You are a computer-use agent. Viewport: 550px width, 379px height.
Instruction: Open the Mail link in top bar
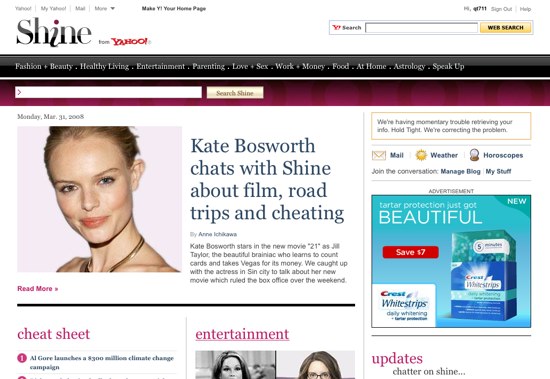point(80,8)
